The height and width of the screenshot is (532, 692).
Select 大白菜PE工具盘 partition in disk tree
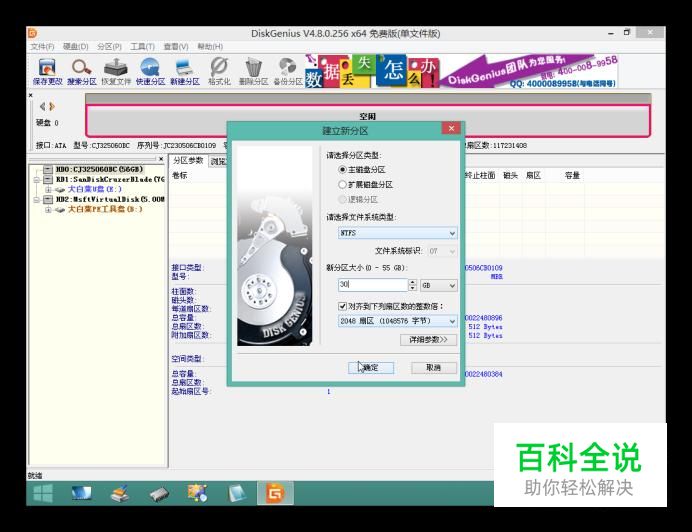[105, 209]
